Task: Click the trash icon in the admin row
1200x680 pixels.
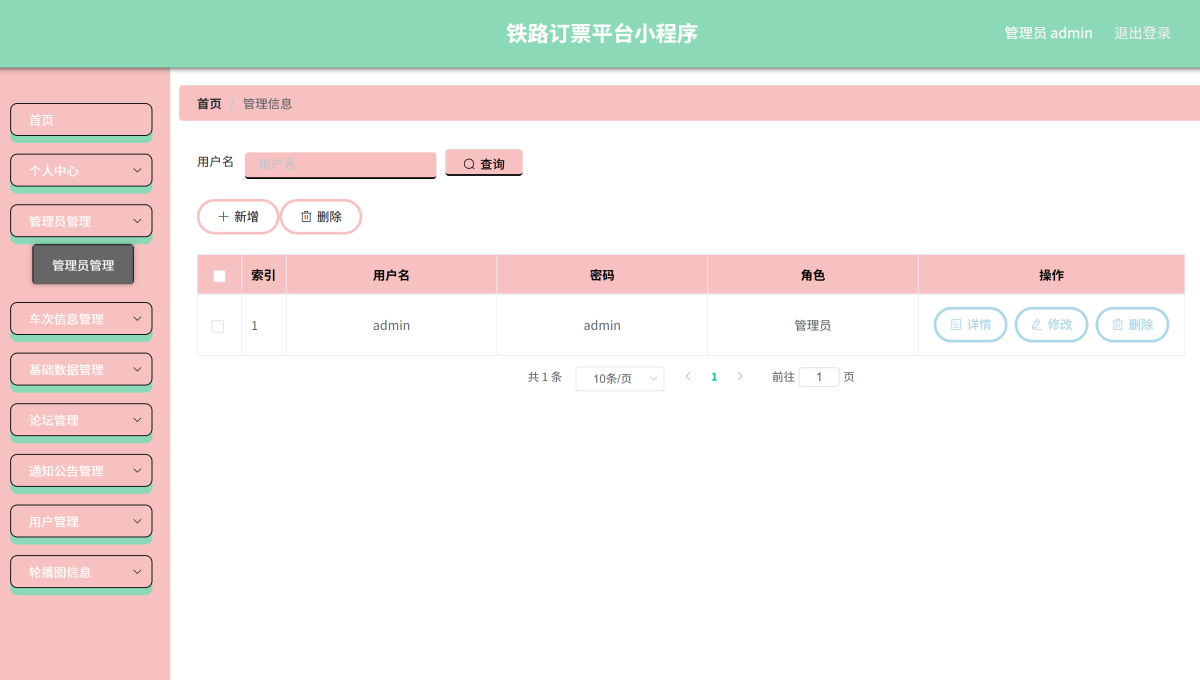Action: pos(1118,325)
